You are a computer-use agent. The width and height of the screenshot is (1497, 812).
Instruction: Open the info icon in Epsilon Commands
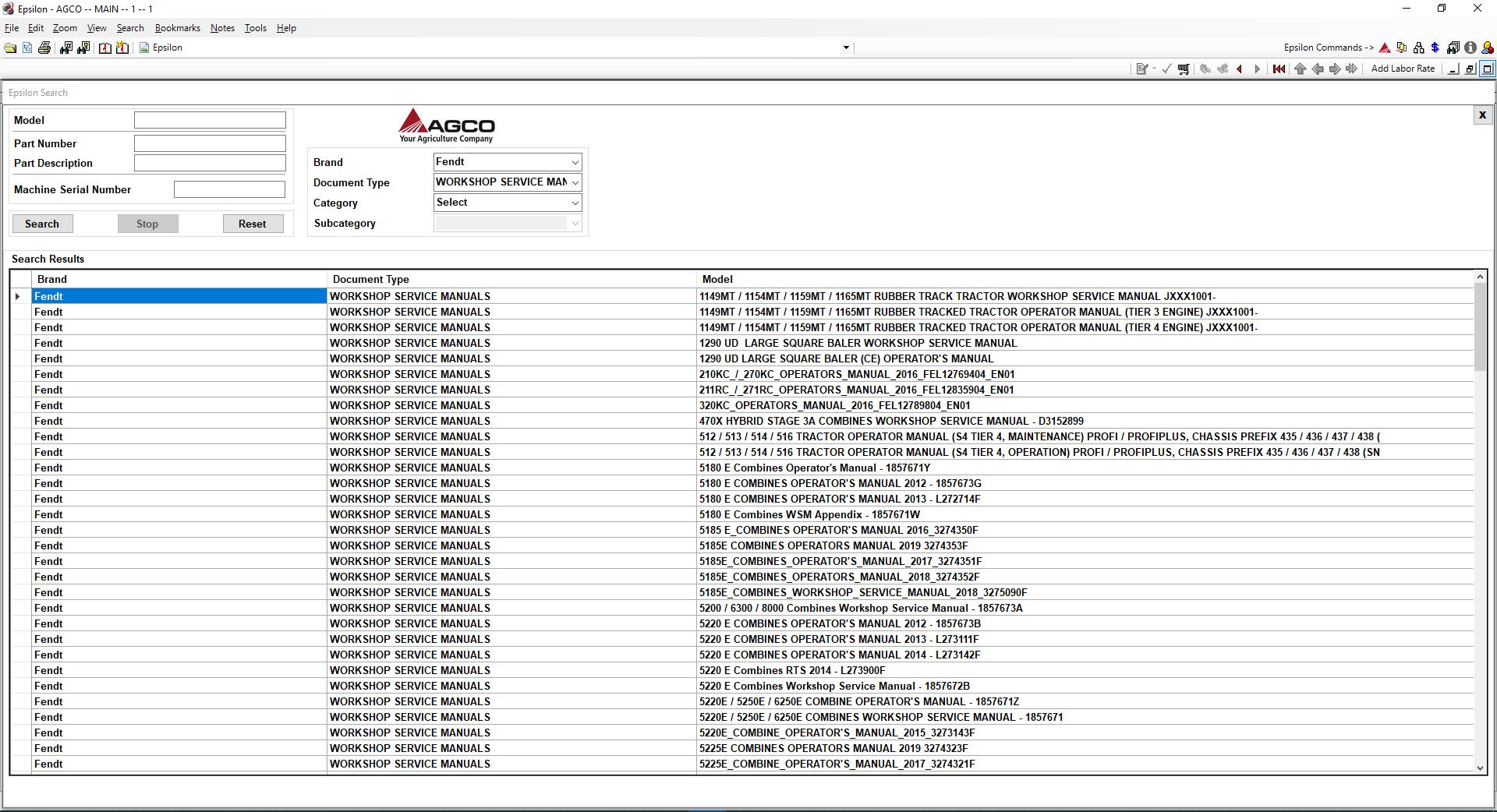pyautogui.click(x=1470, y=48)
